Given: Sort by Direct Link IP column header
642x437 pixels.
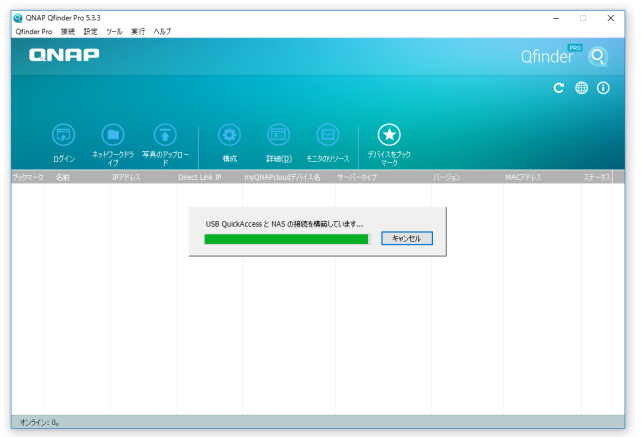Looking at the screenshot, I should pos(209,177).
